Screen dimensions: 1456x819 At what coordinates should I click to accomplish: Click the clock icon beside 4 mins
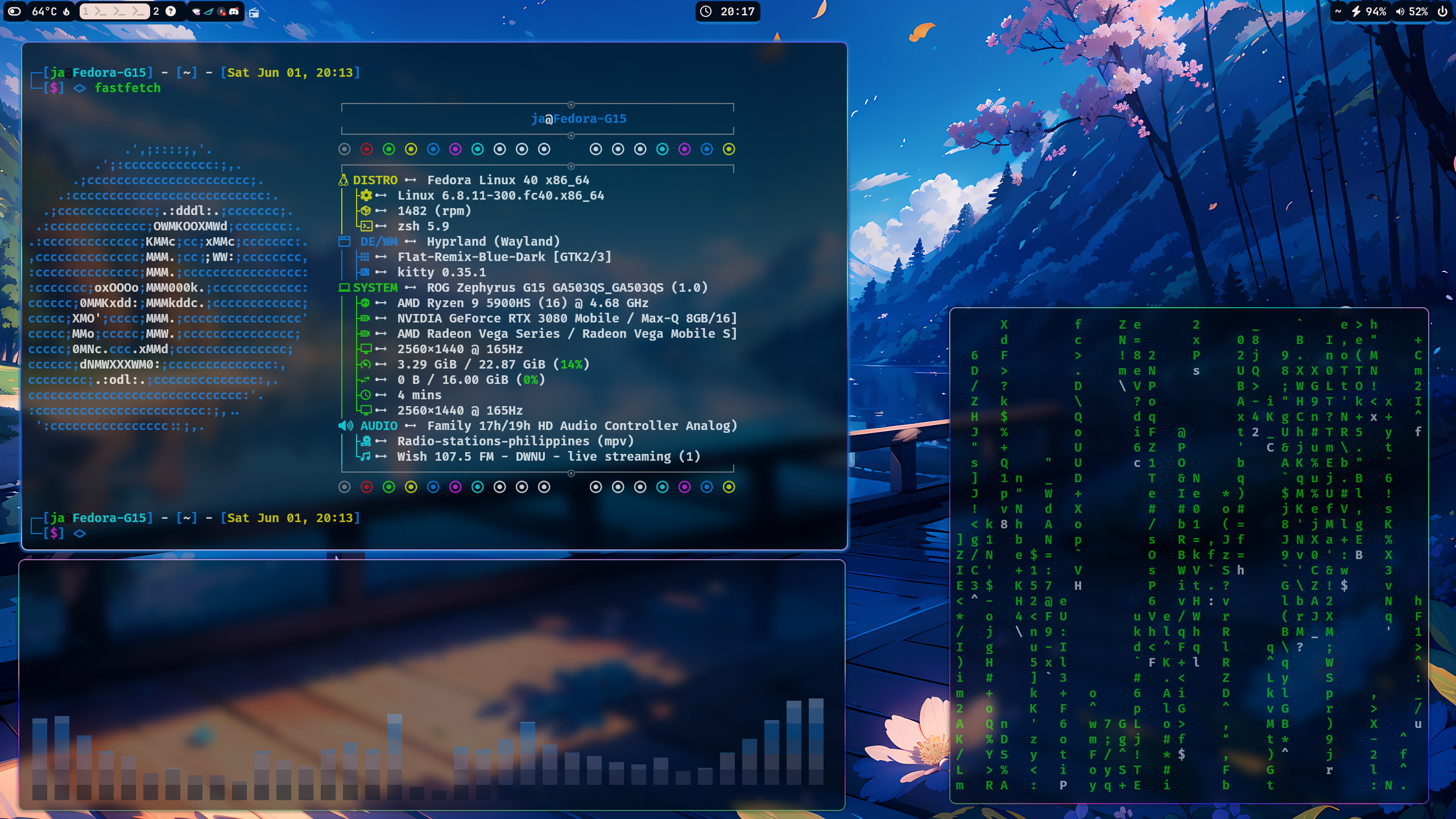click(x=366, y=395)
